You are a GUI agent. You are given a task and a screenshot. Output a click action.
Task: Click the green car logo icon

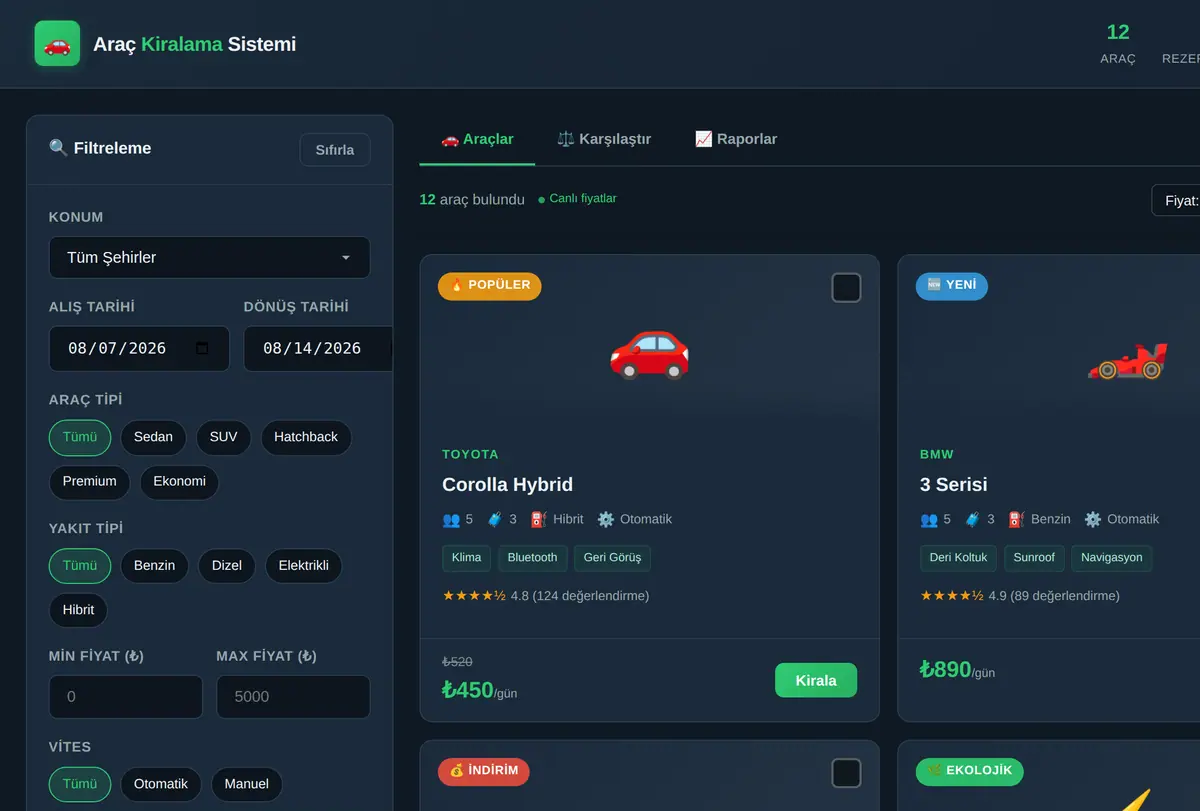pos(57,44)
